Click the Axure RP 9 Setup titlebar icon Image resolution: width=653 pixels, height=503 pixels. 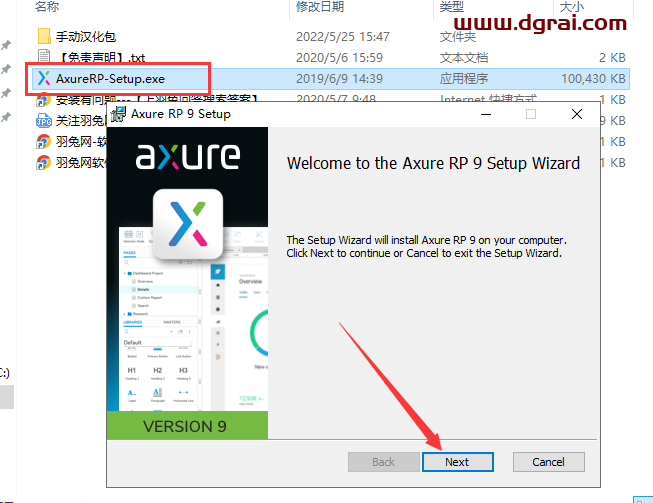[118, 114]
